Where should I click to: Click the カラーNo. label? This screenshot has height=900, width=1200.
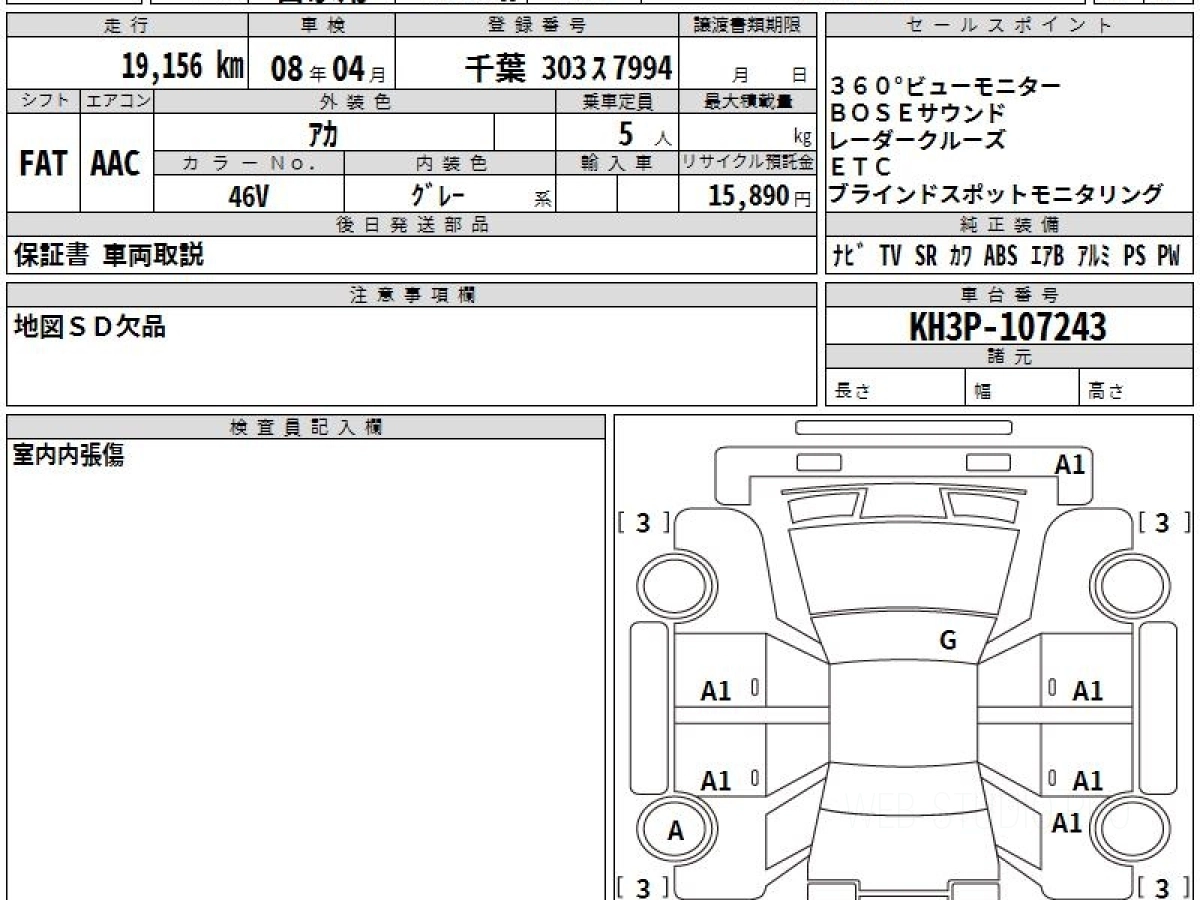(249, 163)
